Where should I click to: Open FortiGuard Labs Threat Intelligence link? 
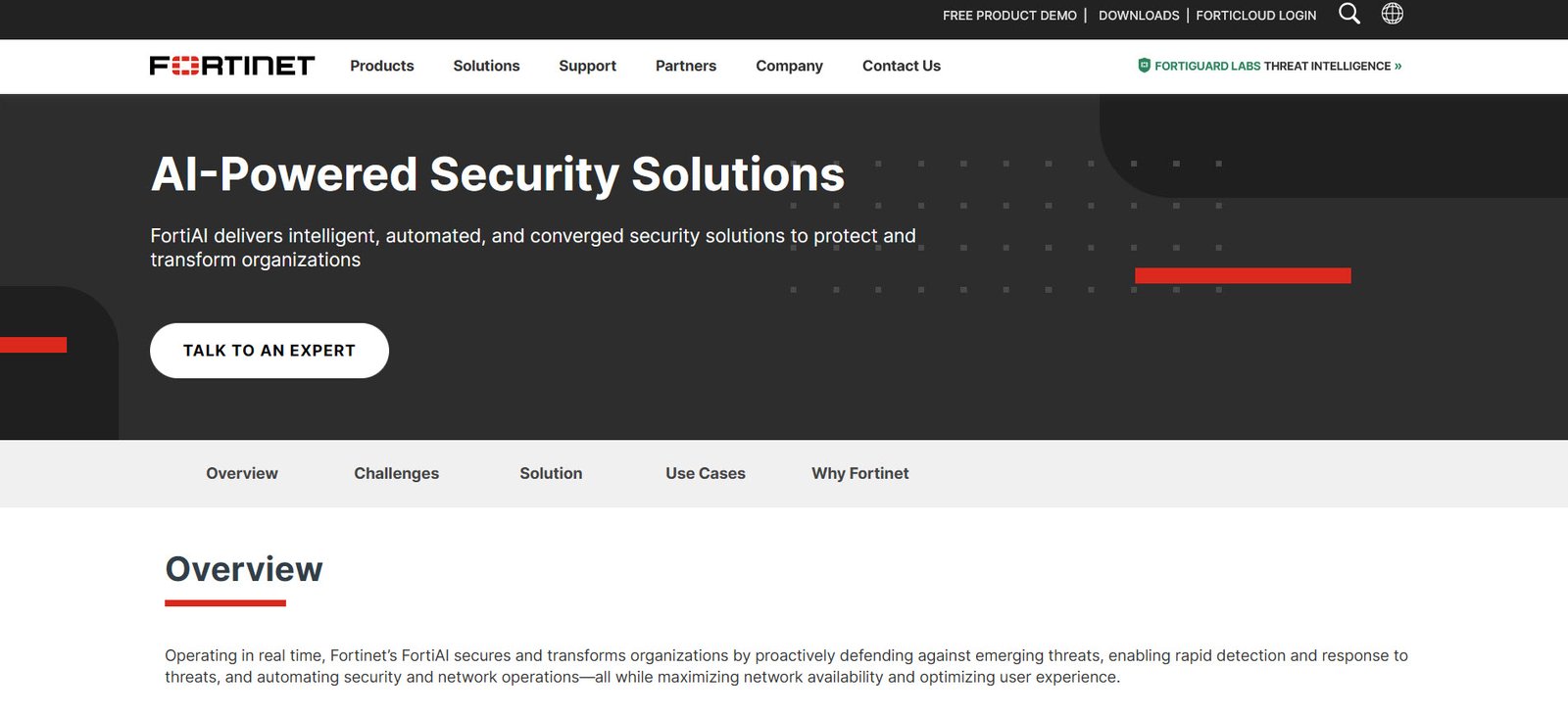pyautogui.click(x=1278, y=66)
